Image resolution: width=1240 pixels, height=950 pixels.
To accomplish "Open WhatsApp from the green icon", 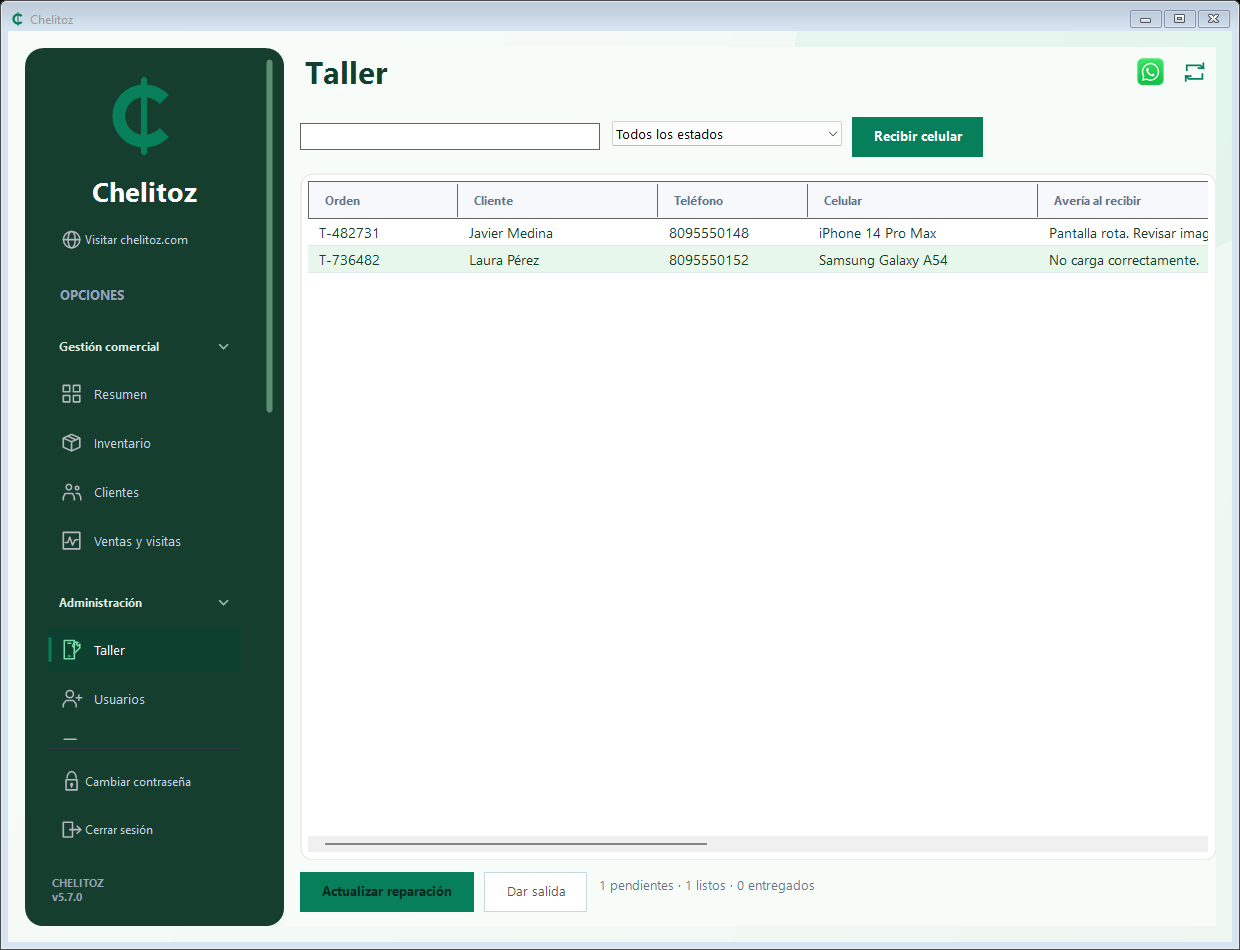I will 1150,72.
